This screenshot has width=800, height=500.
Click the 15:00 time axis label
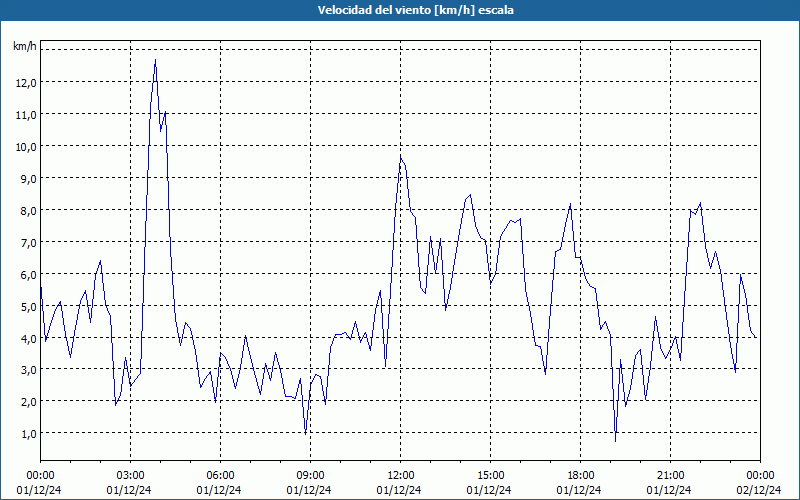(x=490, y=476)
